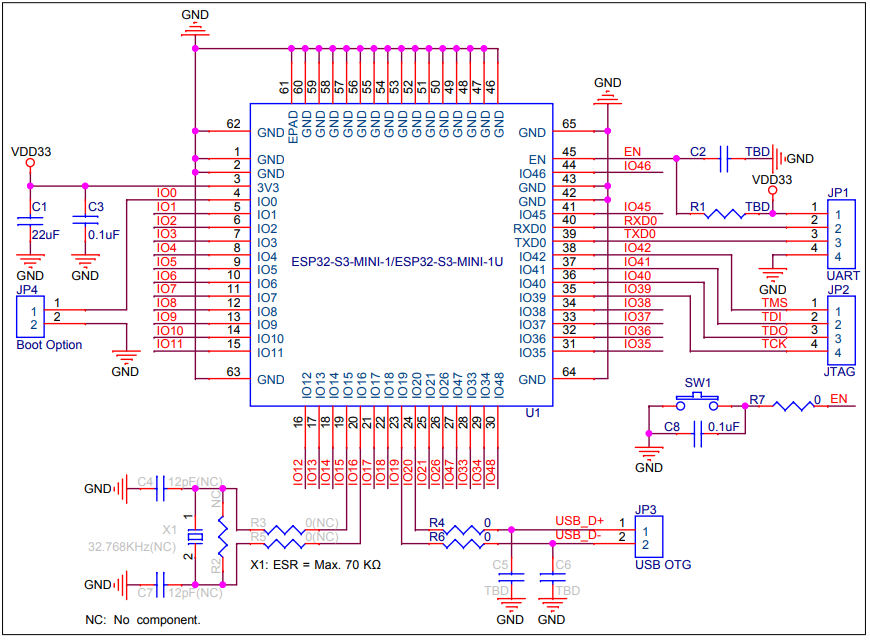Click the red RXD0 net label

[640, 221]
